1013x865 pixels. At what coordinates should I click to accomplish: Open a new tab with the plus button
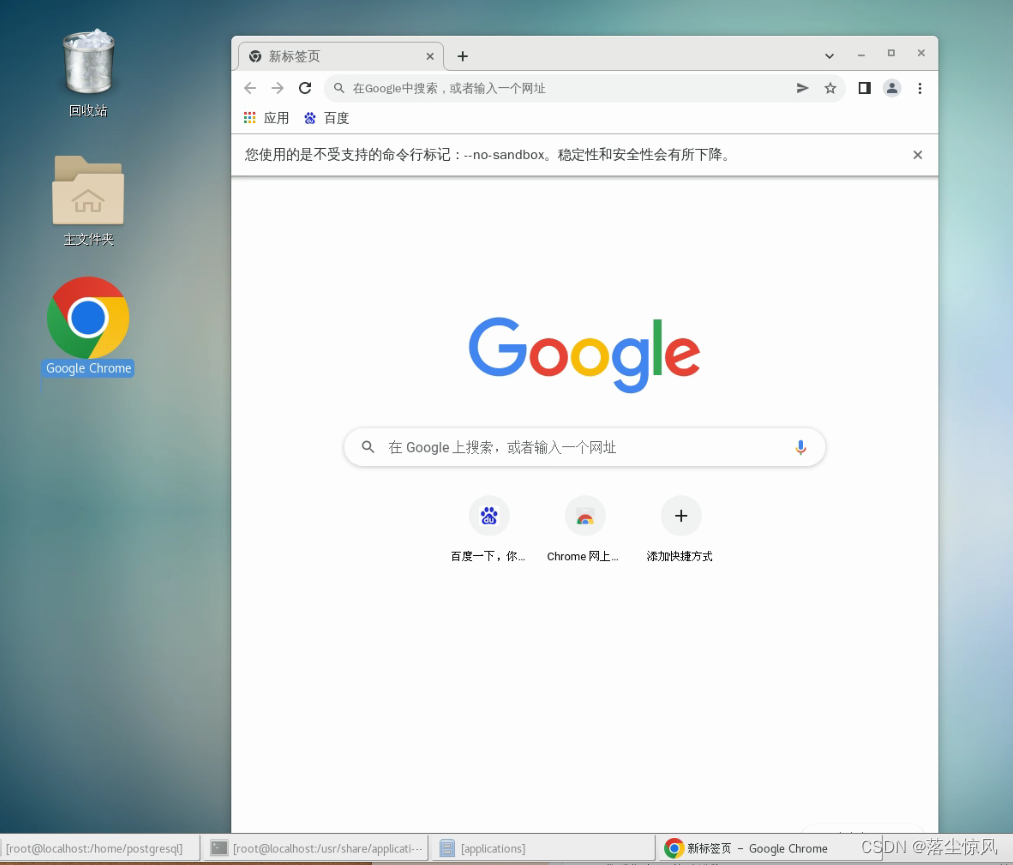pos(462,56)
